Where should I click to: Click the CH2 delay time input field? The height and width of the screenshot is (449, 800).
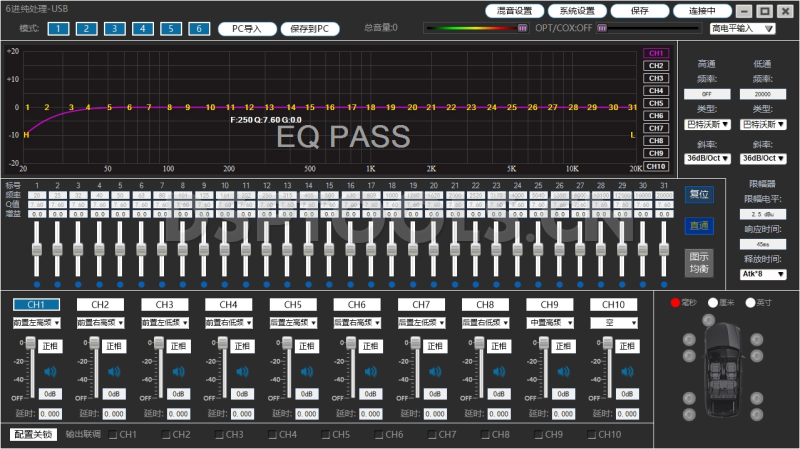(115, 414)
